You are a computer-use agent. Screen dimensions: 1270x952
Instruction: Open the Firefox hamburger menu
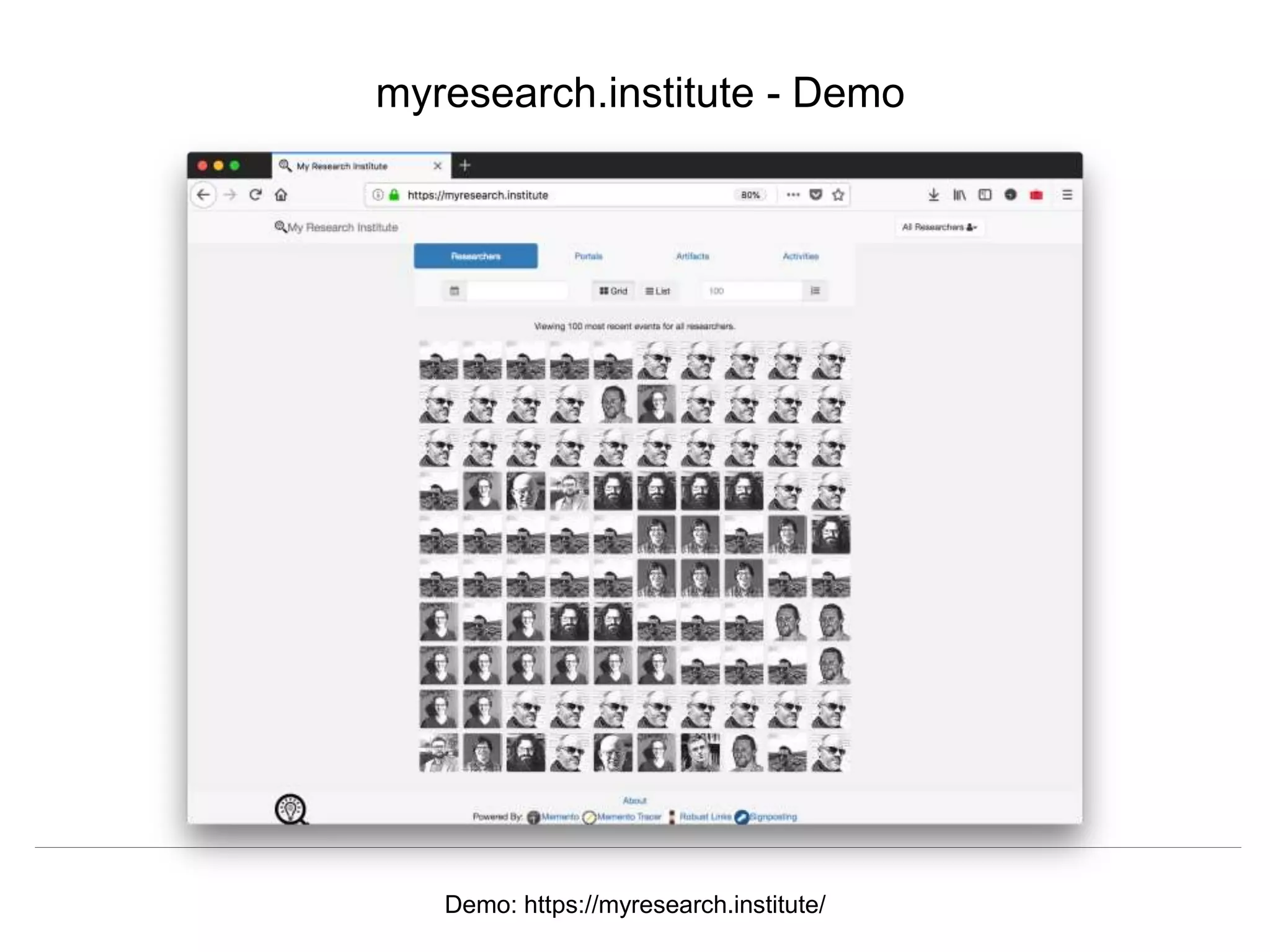(x=1067, y=195)
